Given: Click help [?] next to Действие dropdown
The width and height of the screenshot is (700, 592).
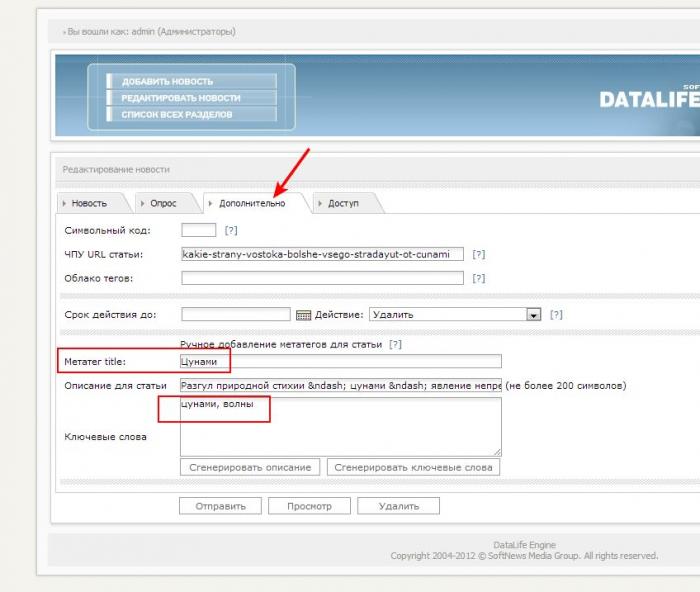Looking at the screenshot, I should pos(556,315).
